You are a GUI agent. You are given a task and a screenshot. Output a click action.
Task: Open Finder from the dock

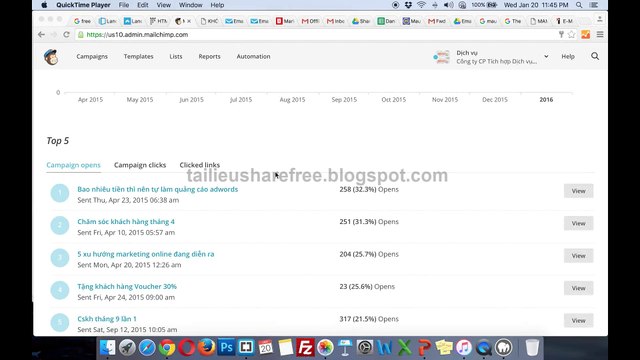click(107, 347)
